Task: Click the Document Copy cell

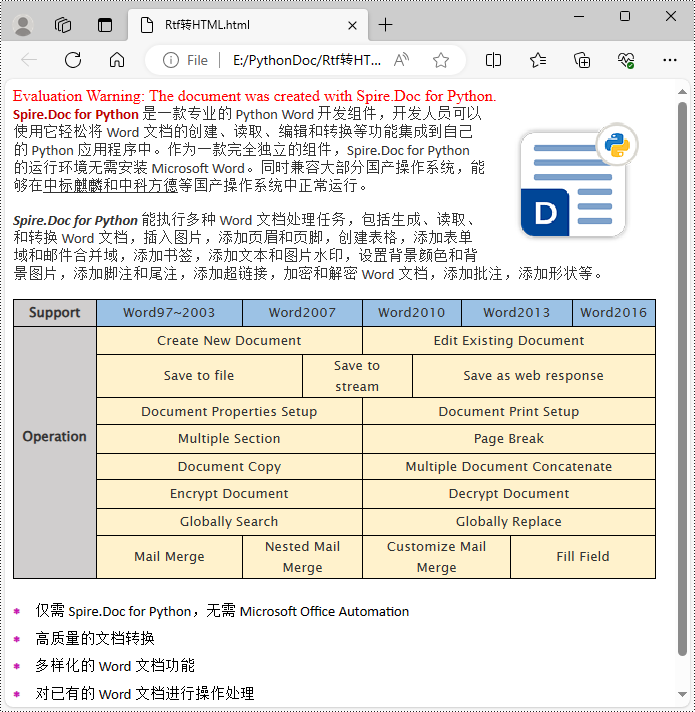Action: point(229,466)
